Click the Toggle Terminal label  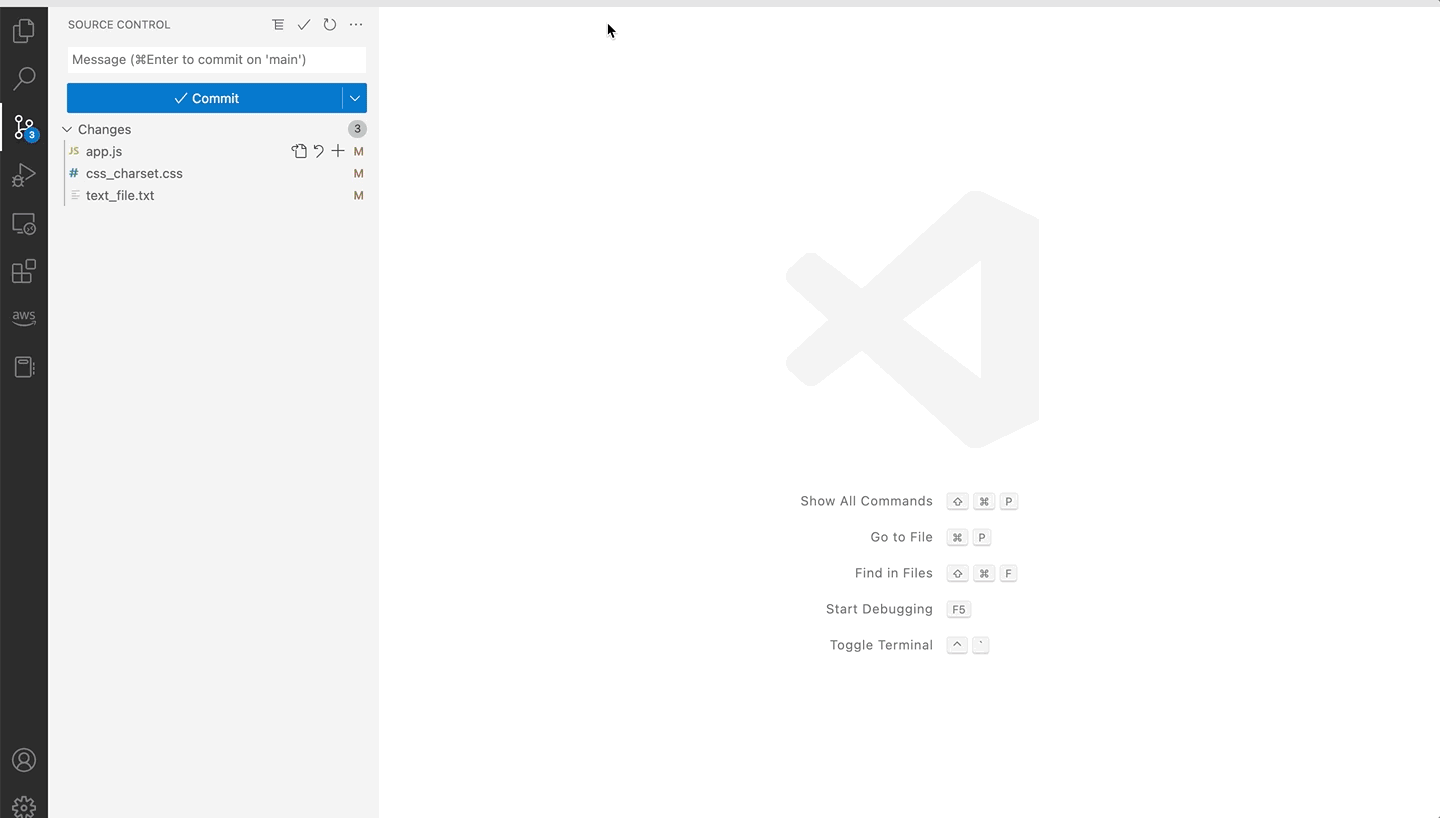click(881, 645)
